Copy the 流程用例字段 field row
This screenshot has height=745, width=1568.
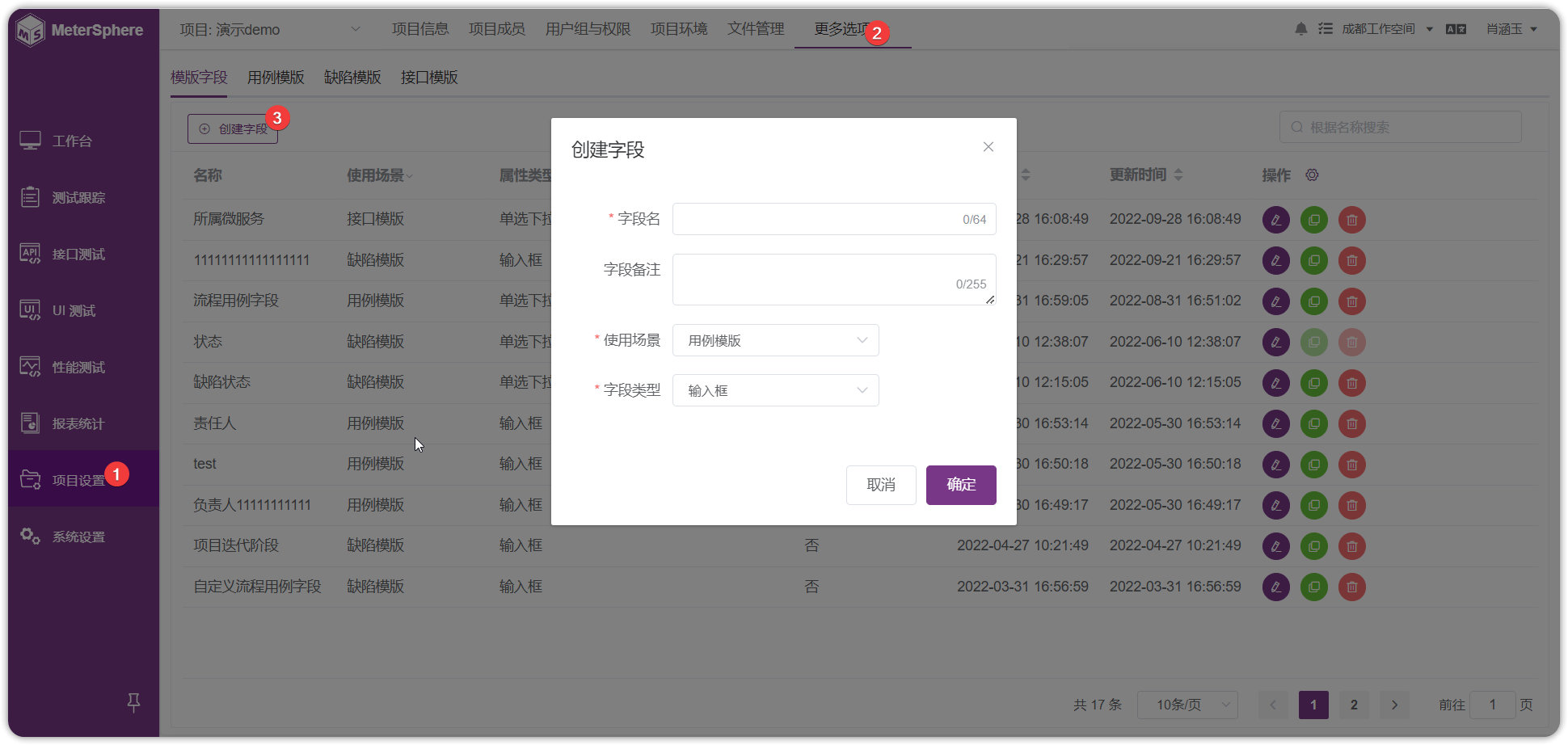(x=1314, y=301)
